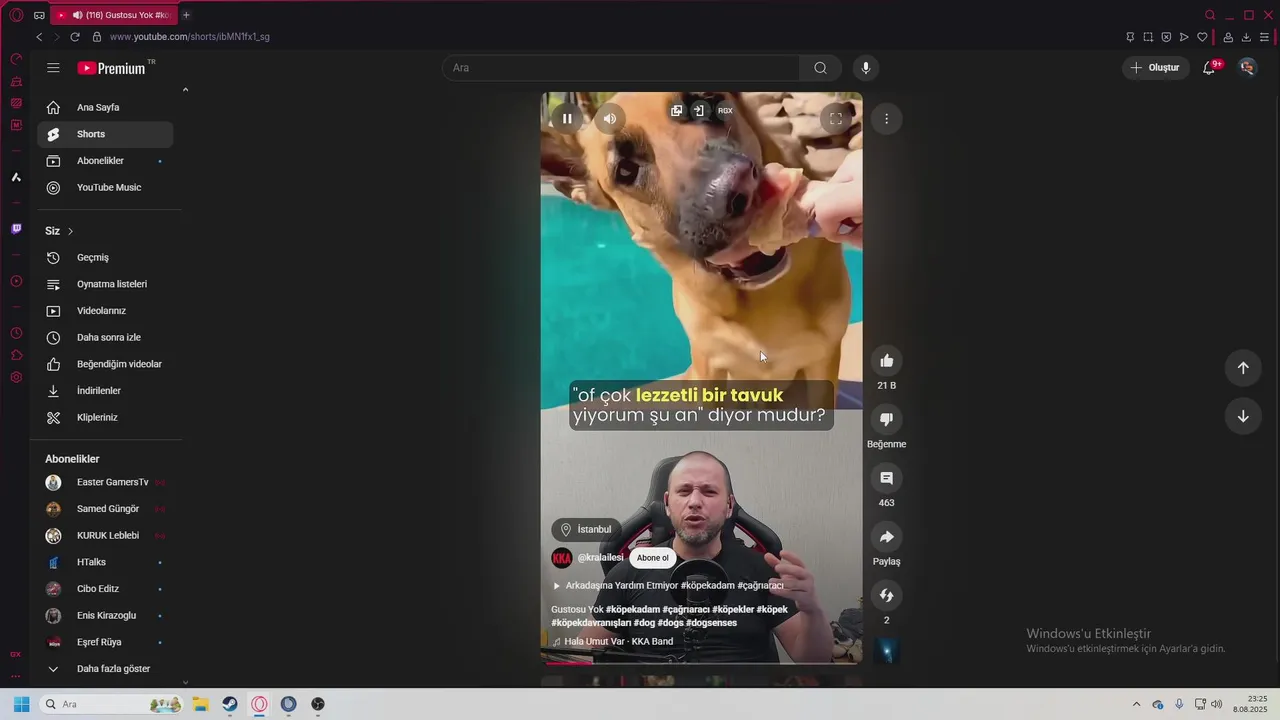Reload the page in Opera
Image resolution: width=1280 pixels, height=720 pixels.
(75, 37)
